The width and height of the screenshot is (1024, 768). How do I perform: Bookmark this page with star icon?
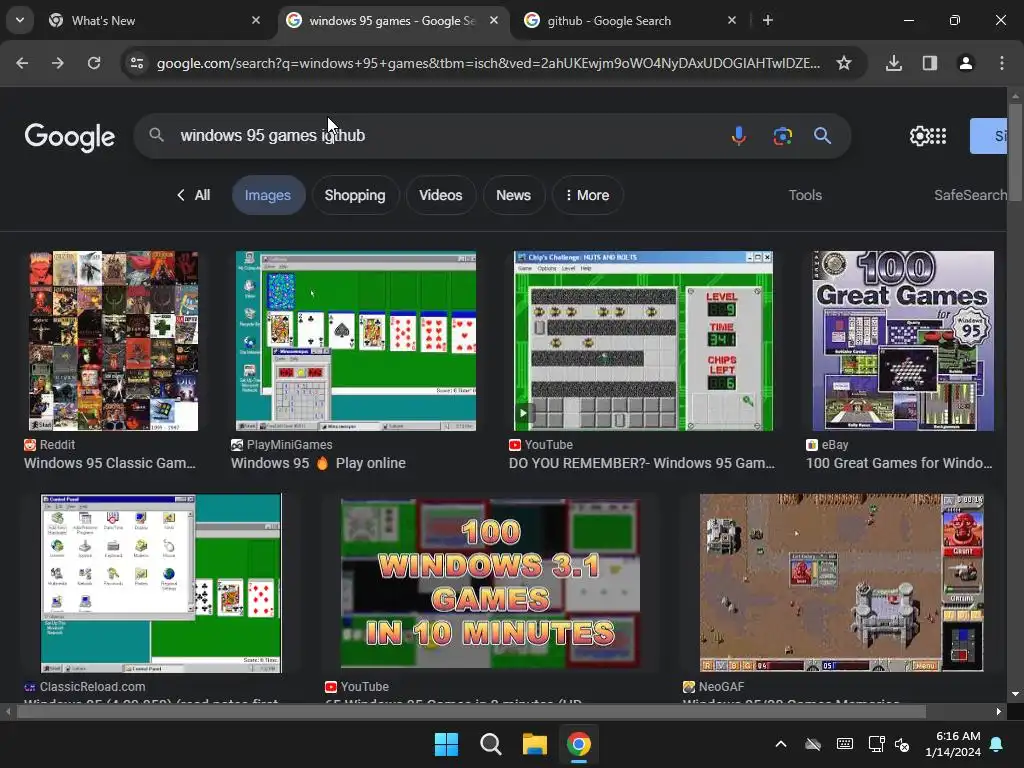coord(844,63)
